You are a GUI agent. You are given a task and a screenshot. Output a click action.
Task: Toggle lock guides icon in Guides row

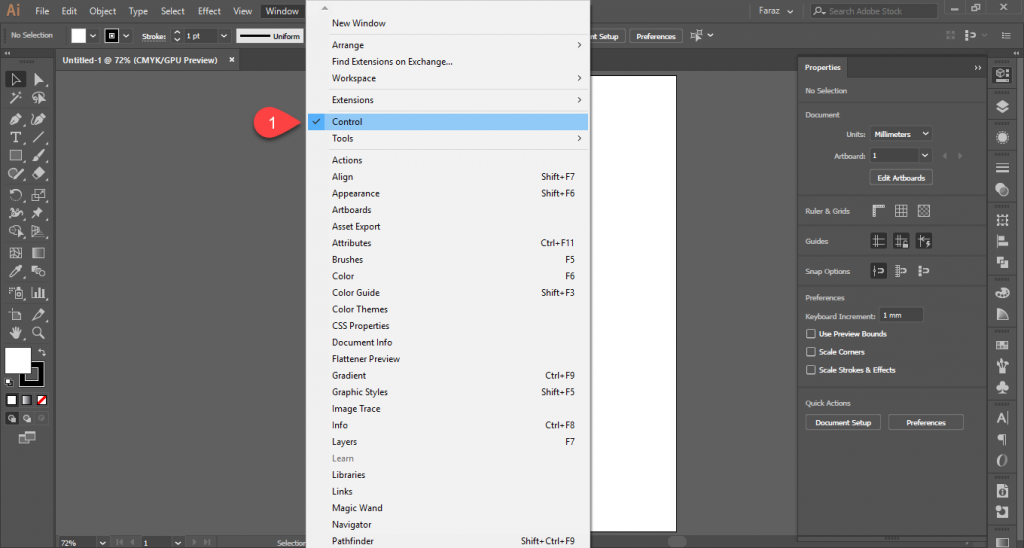pyautogui.click(x=901, y=241)
